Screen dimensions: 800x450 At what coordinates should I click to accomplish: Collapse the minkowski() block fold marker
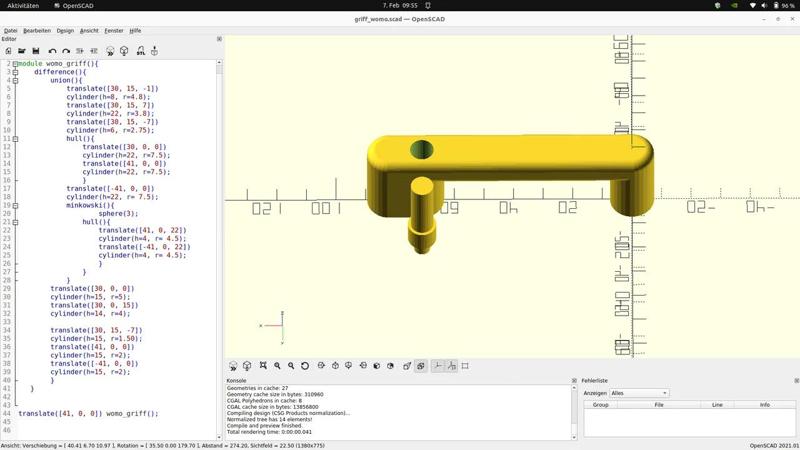[x=15, y=206]
